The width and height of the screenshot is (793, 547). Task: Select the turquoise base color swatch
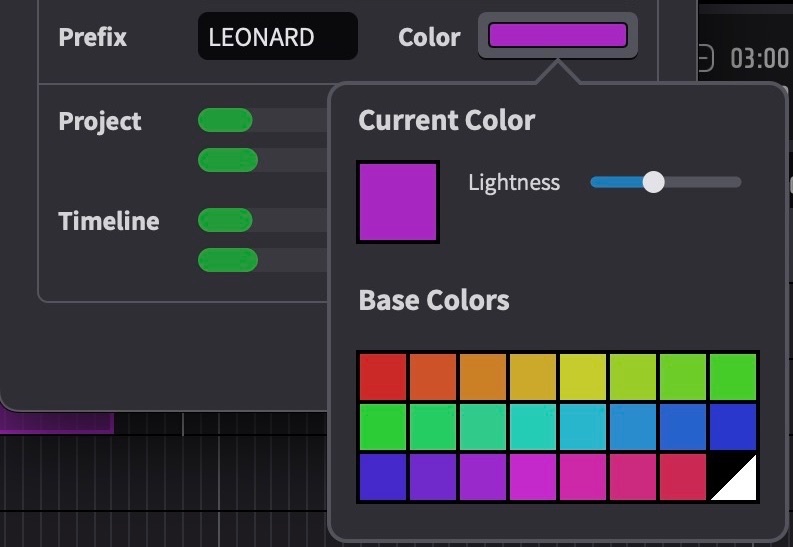coord(533,427)
